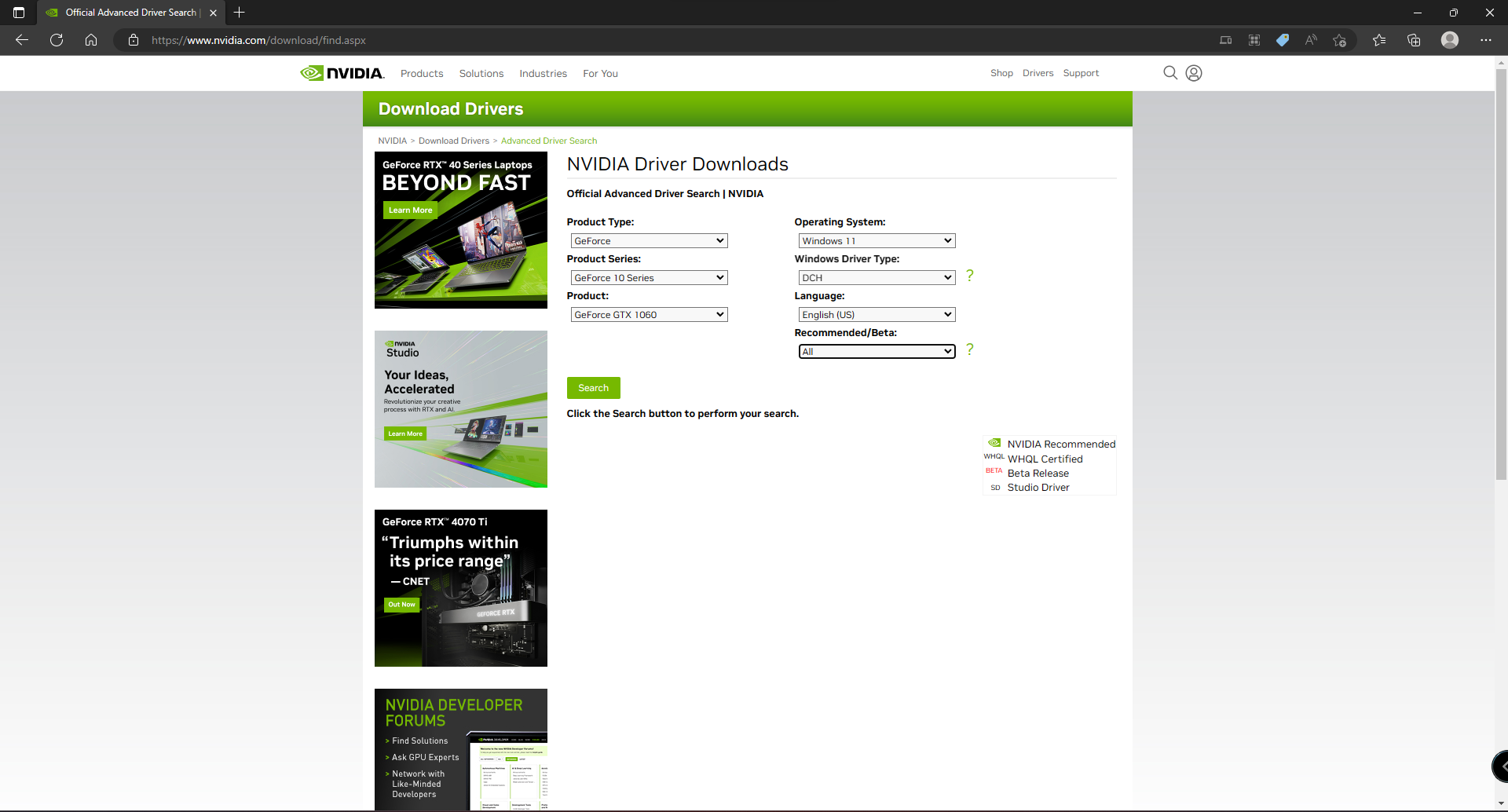The image size is (1508, 812).
Task: Click NVIDIA breadcrumb link
Action: pos(392,141)
